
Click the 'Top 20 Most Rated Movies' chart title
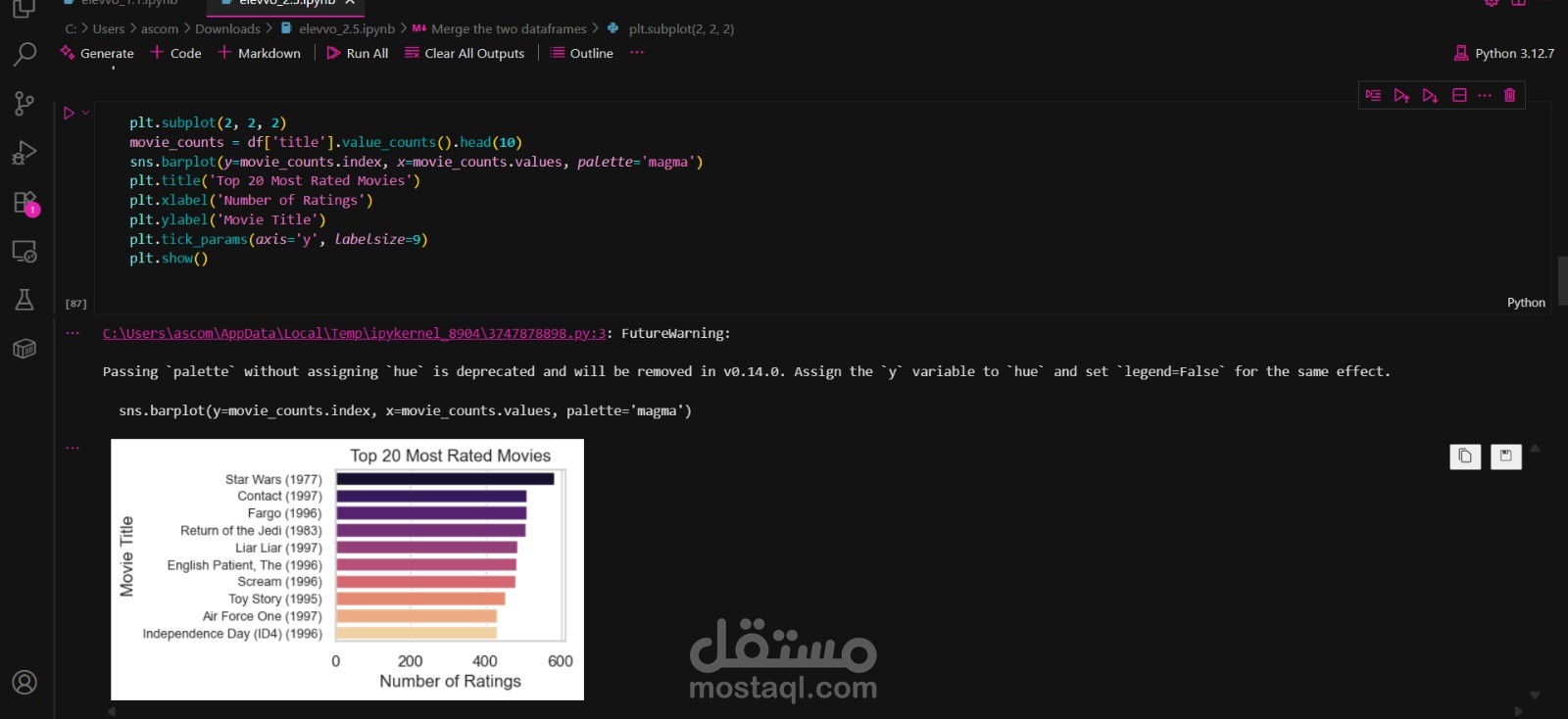coord(451,455)
